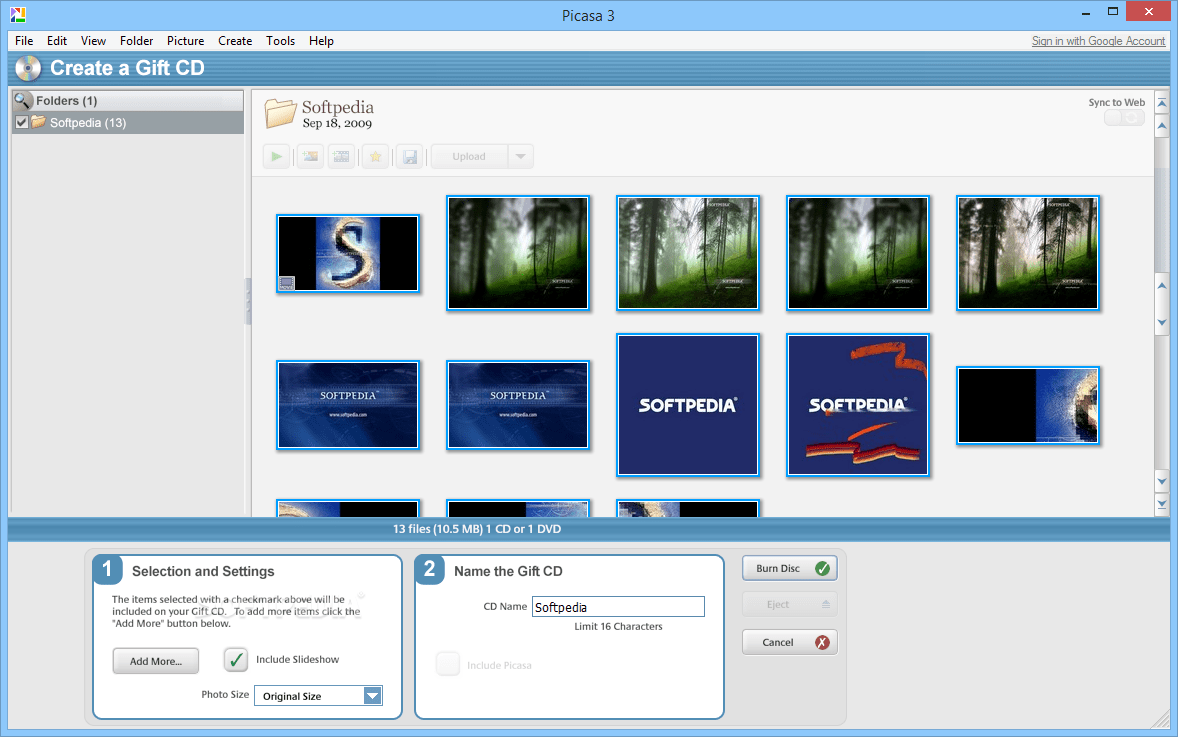Jump to top with the double-up scroll arrow

coord(1162,102)
